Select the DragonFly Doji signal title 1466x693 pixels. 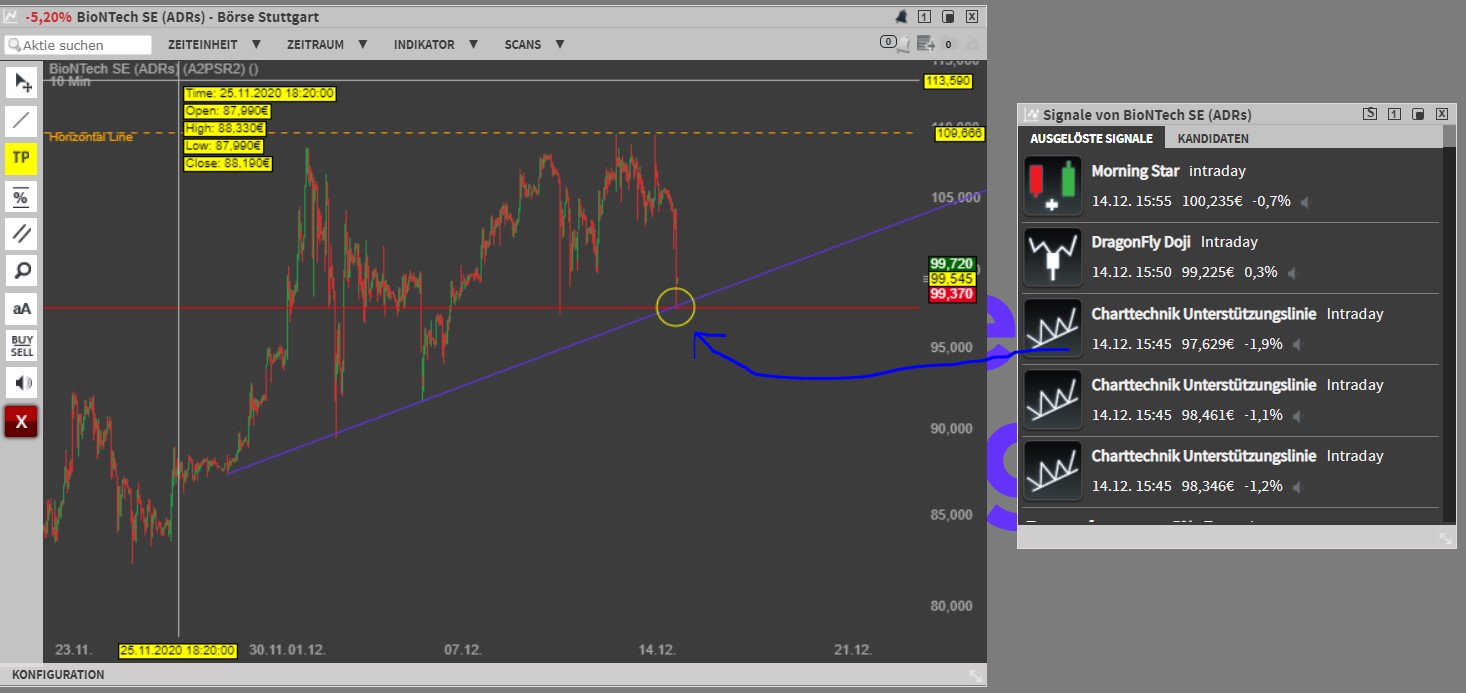(1141, 242)
